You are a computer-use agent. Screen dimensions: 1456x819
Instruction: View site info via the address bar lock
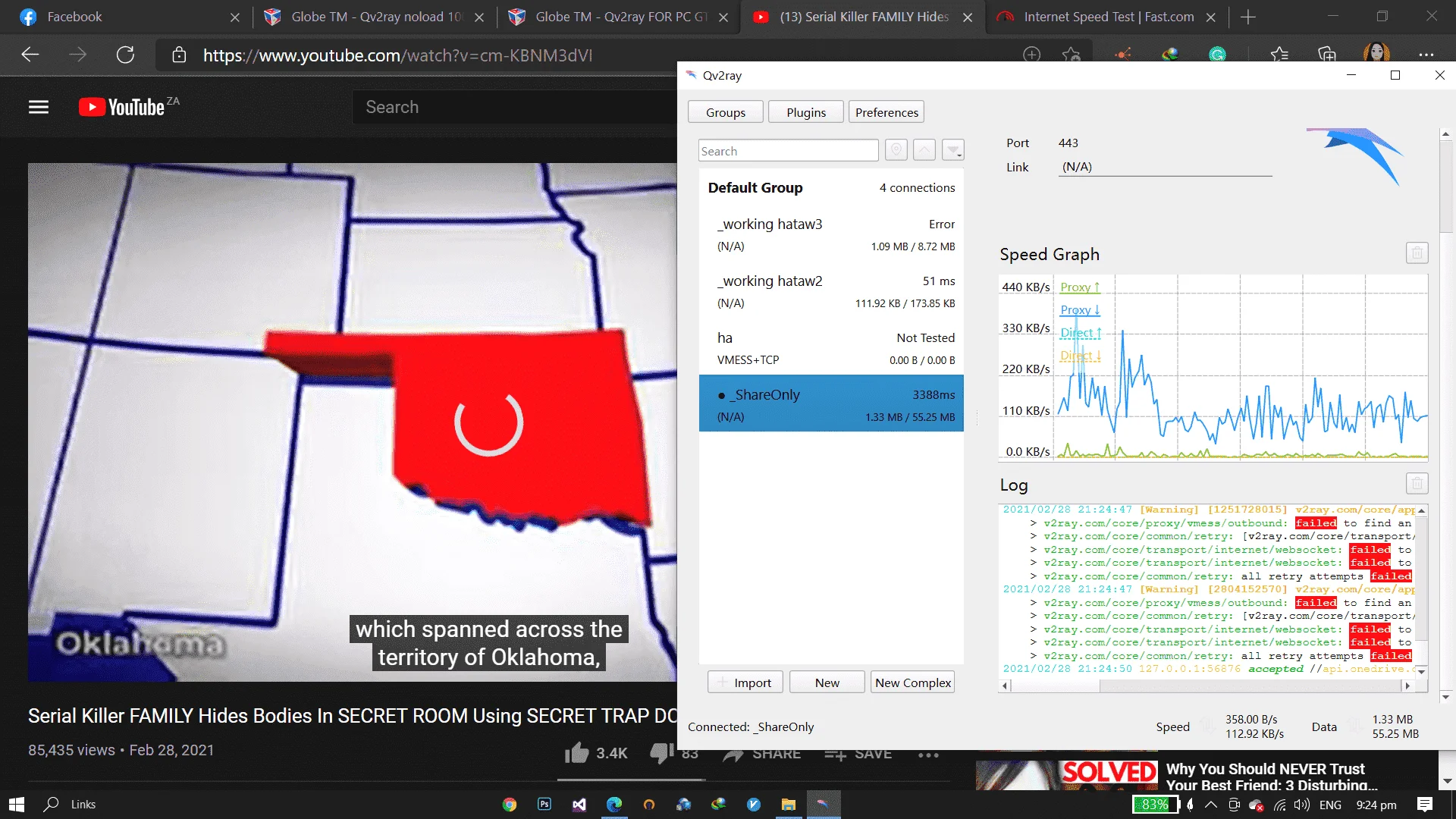pyautogui.click(x=179, y=55)
